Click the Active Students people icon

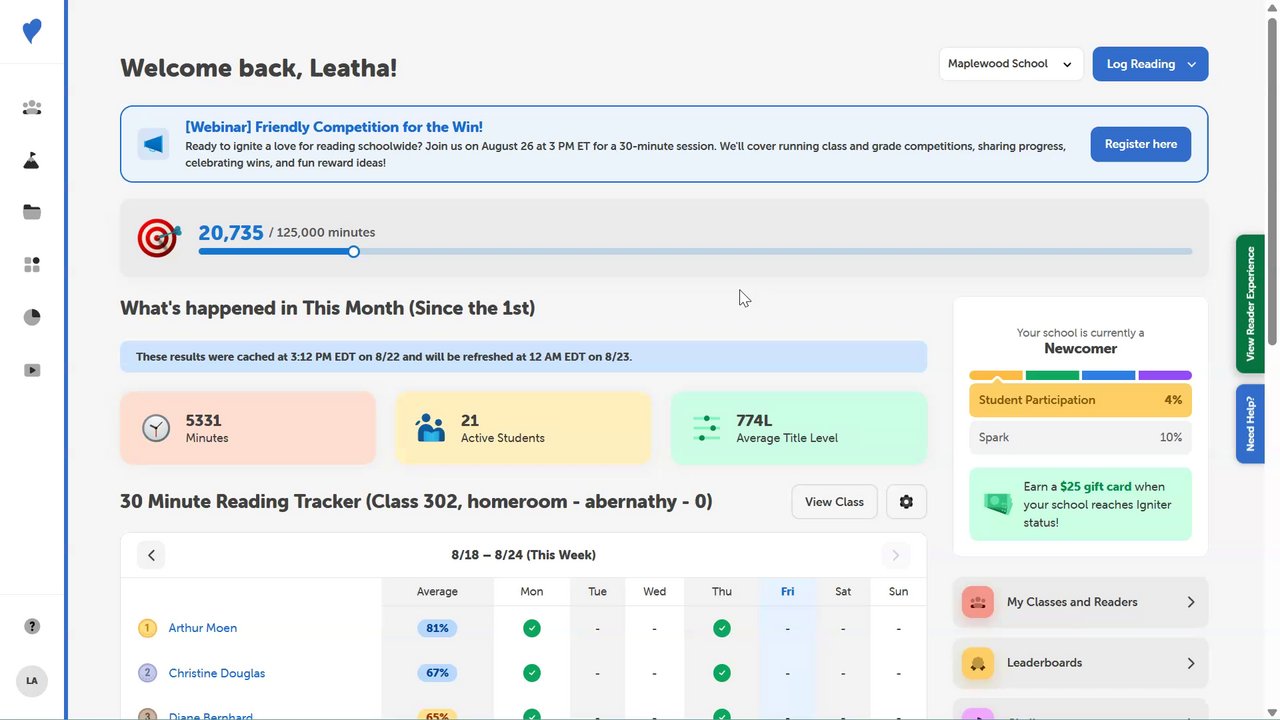click(431, 428)
